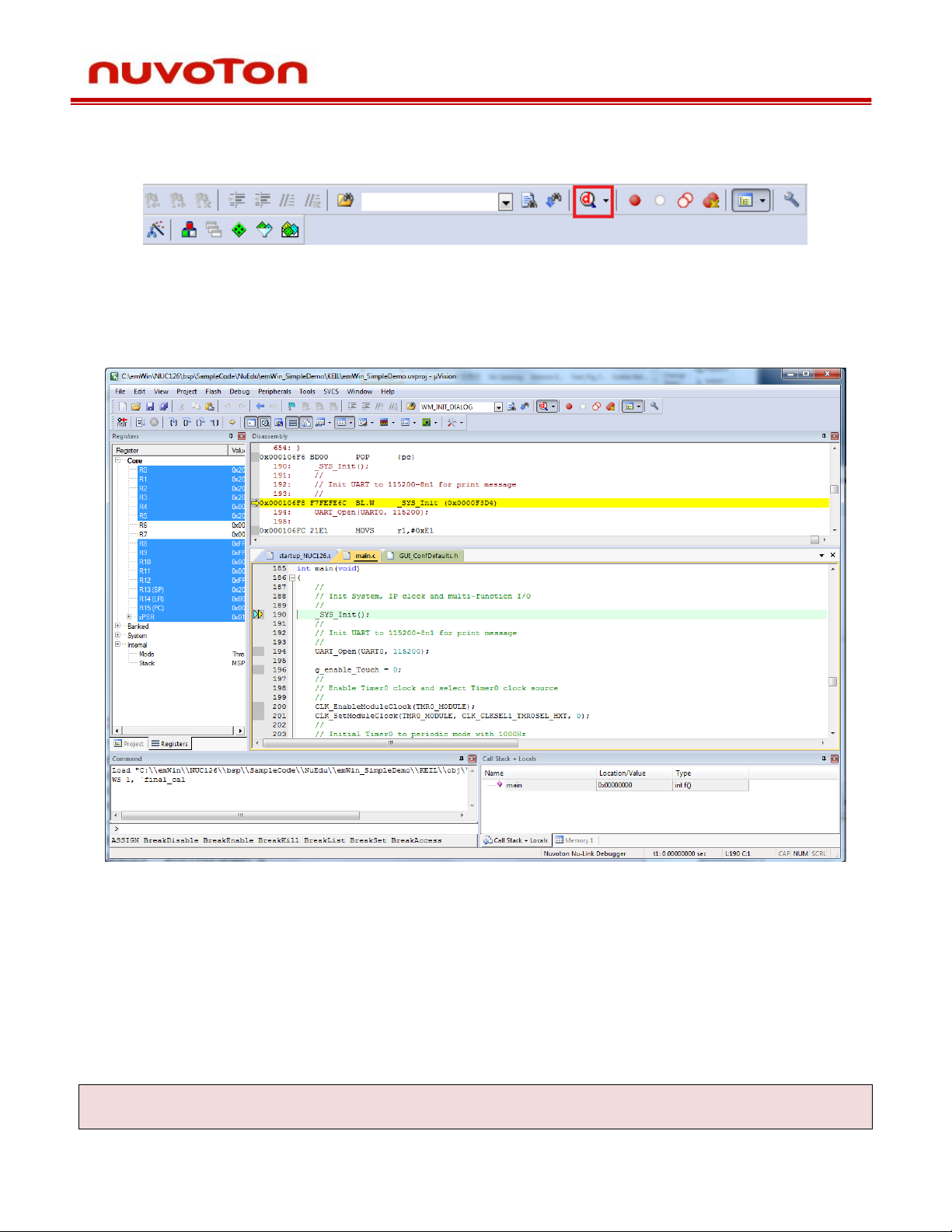Switch to the startup_NUC126.s file tab
952x1232 pixels.
point(300,556)
